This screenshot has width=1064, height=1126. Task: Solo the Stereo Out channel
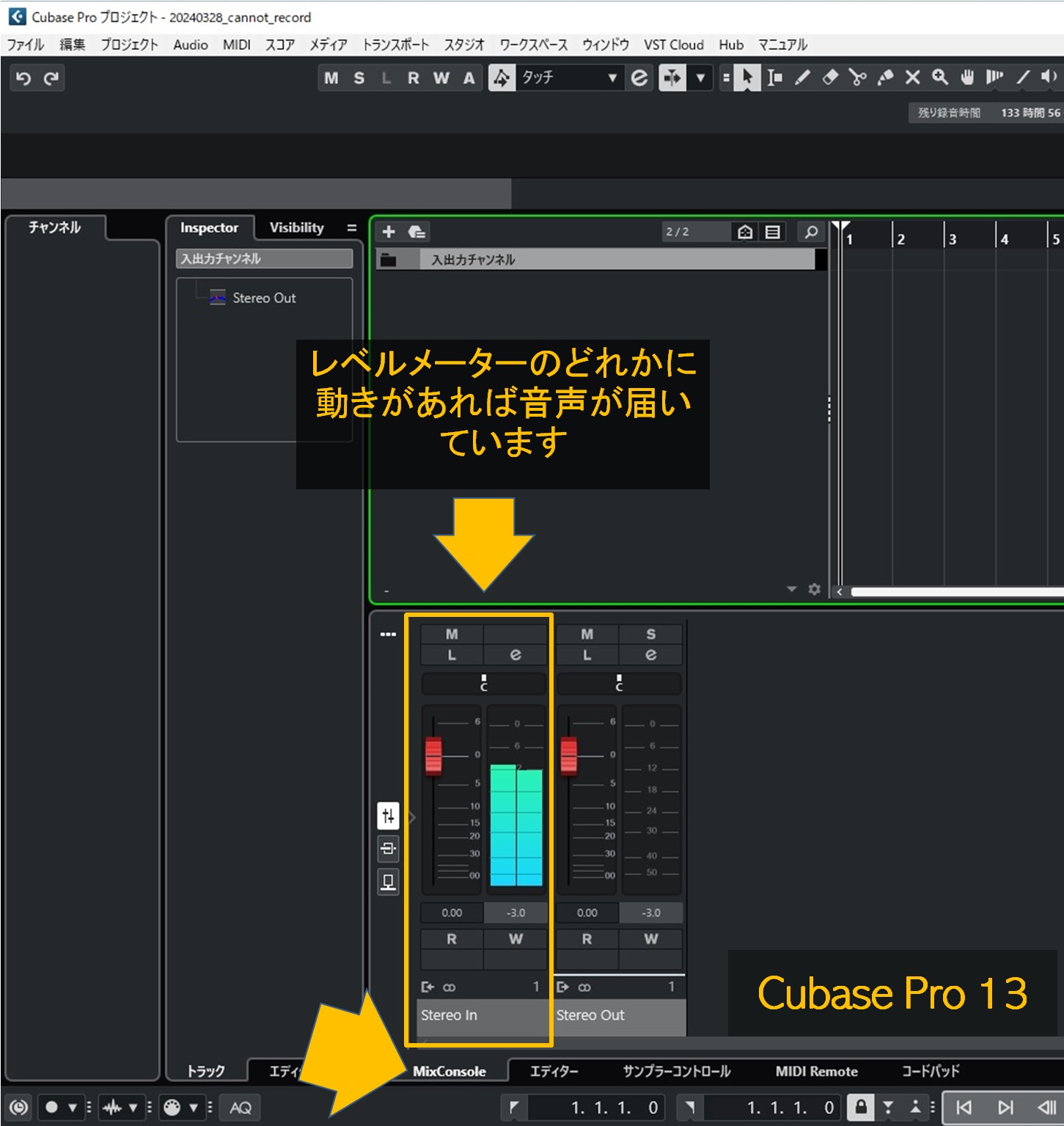pos(650,635)
